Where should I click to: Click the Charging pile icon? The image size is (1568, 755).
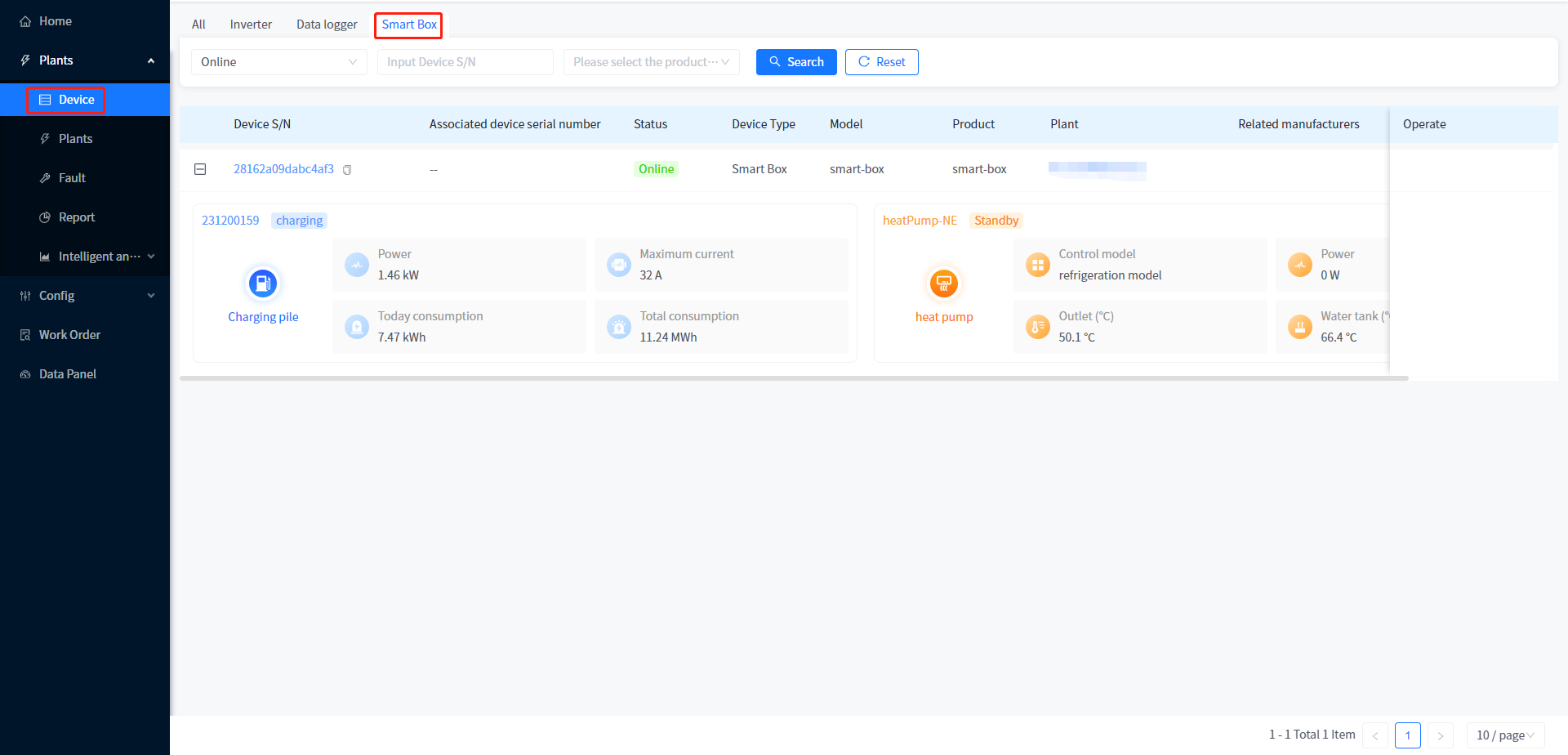point(263,284)
